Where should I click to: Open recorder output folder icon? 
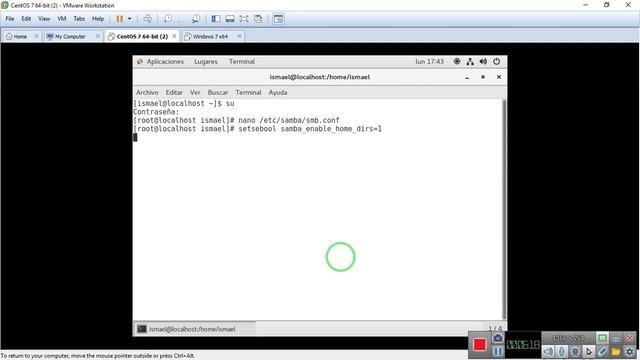[x=616, y=351]
